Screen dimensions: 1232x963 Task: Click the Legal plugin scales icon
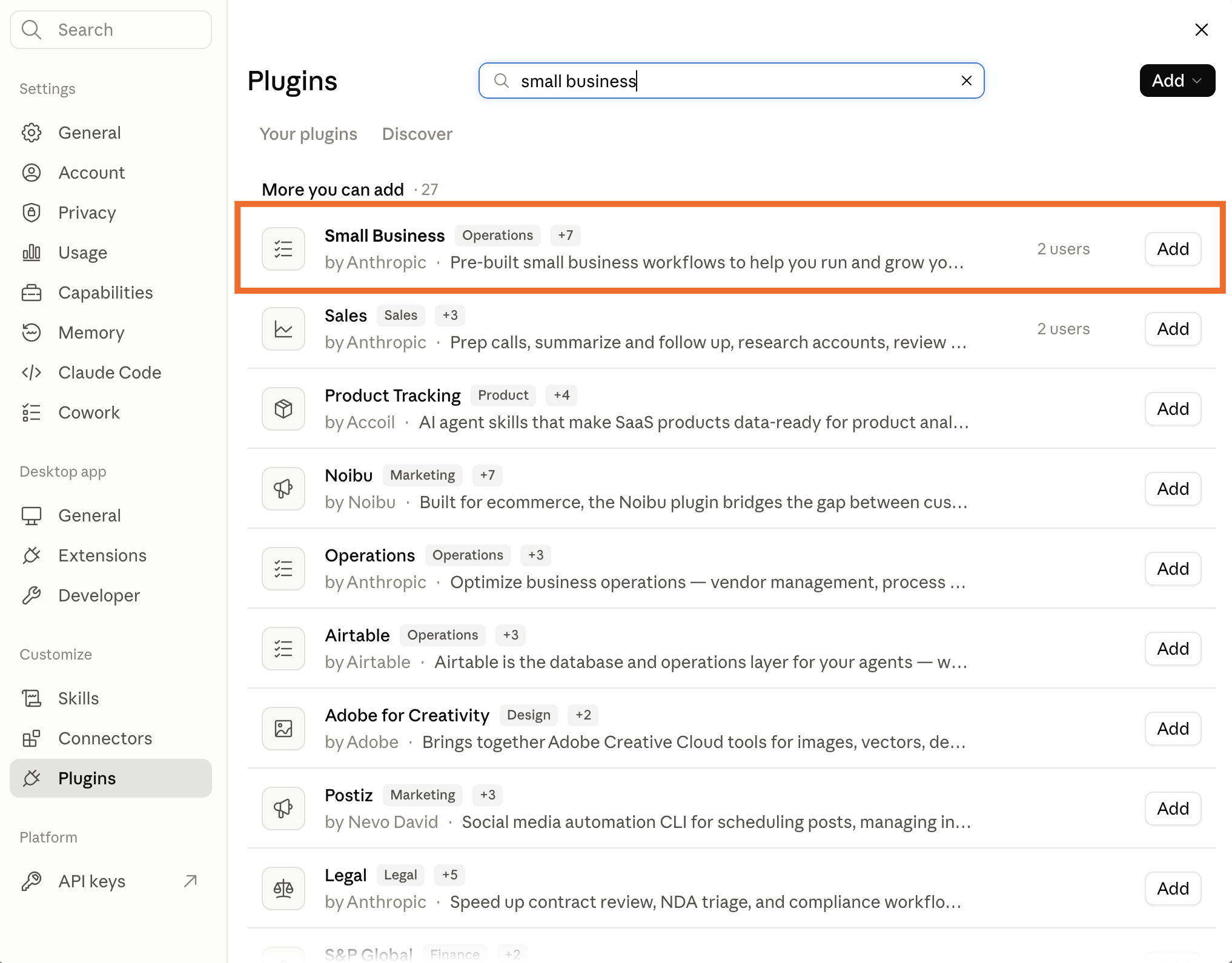(x=283, y=889)
